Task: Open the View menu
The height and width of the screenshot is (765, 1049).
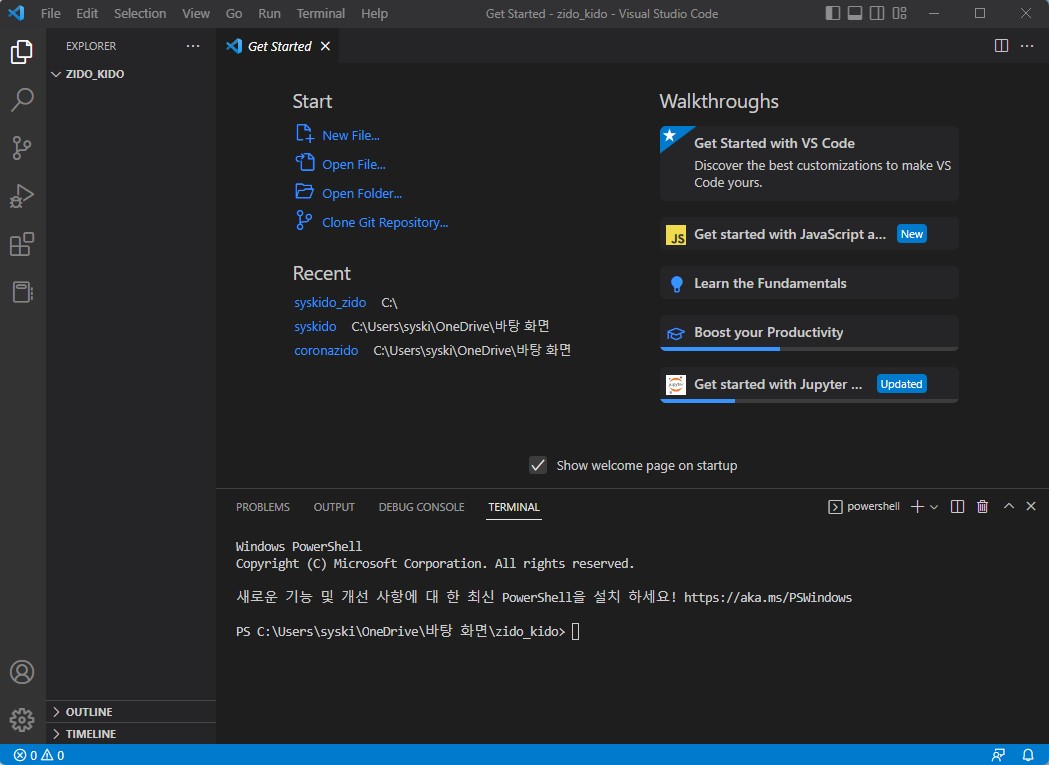Action: (196, 13)
